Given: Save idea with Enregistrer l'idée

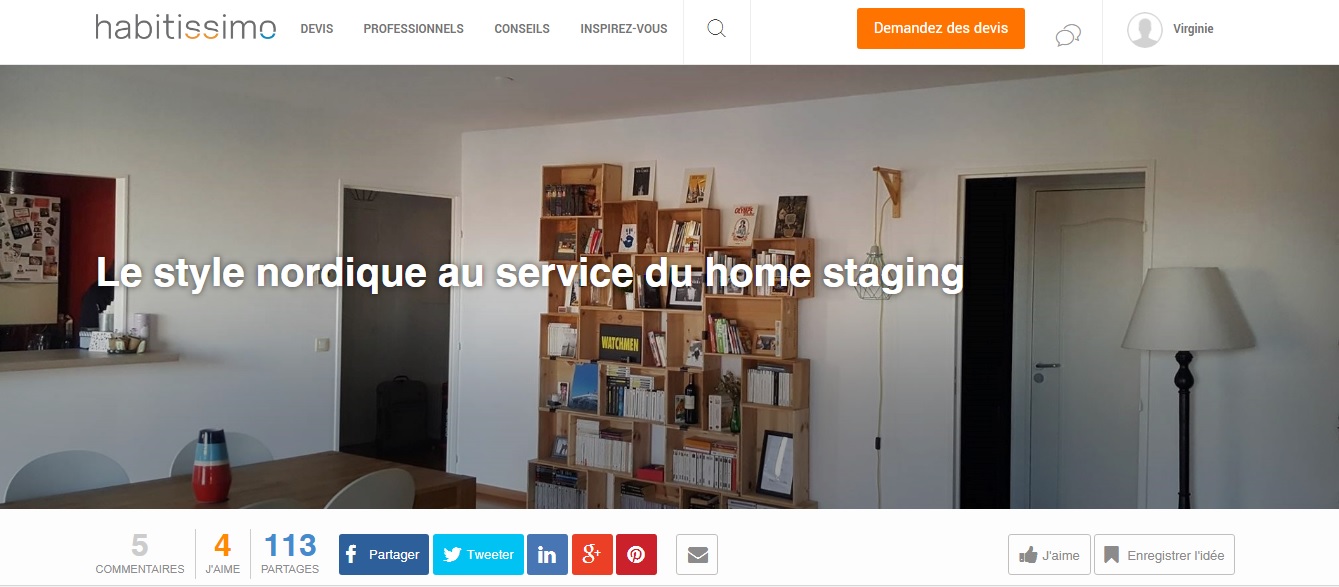Looking at the screenshot, I should pos(1165,555).
